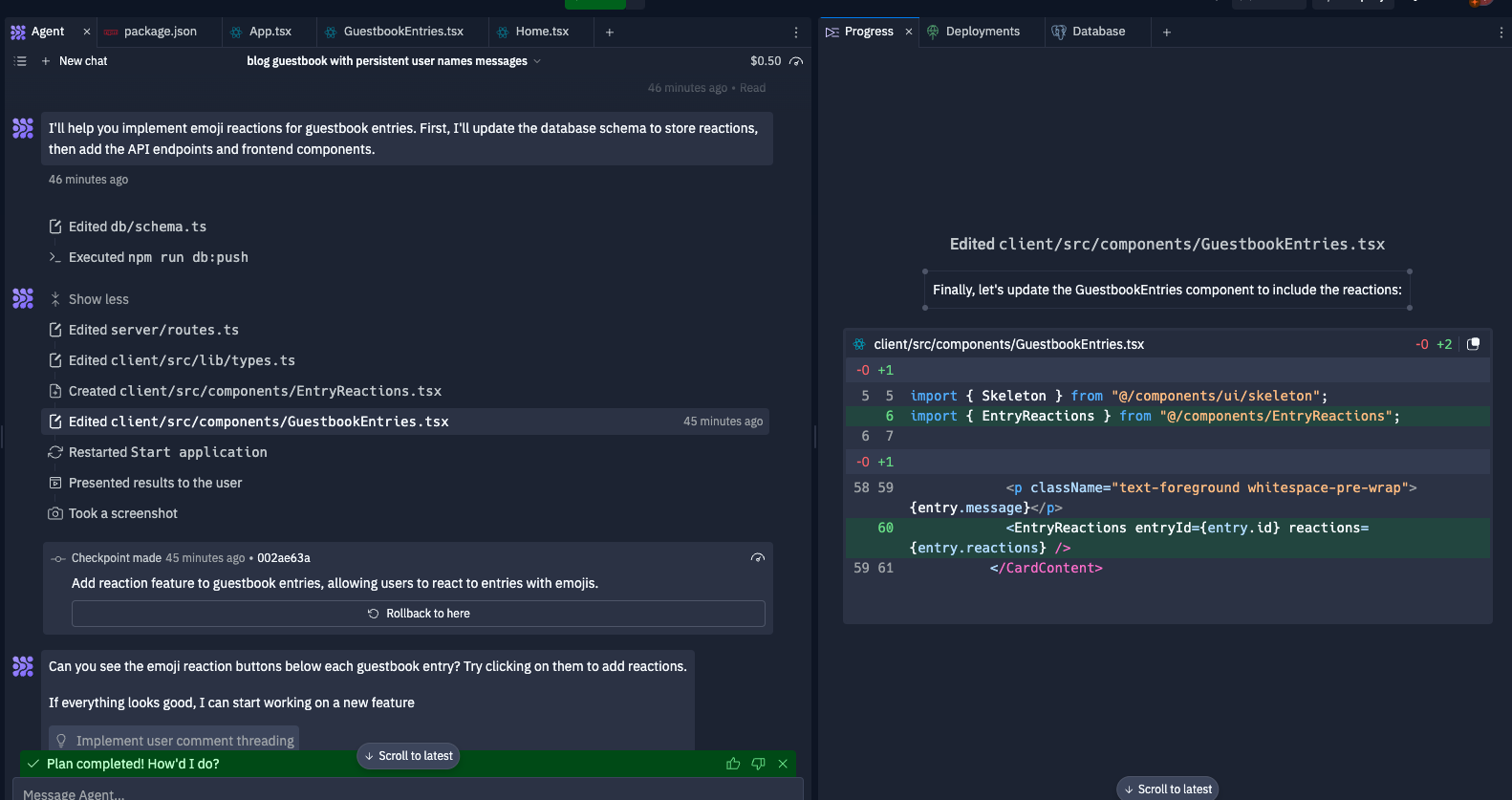1512x800 pixels.
Task: Select Implement user comment threading suggestion
Action: click(x=174, y=741)
